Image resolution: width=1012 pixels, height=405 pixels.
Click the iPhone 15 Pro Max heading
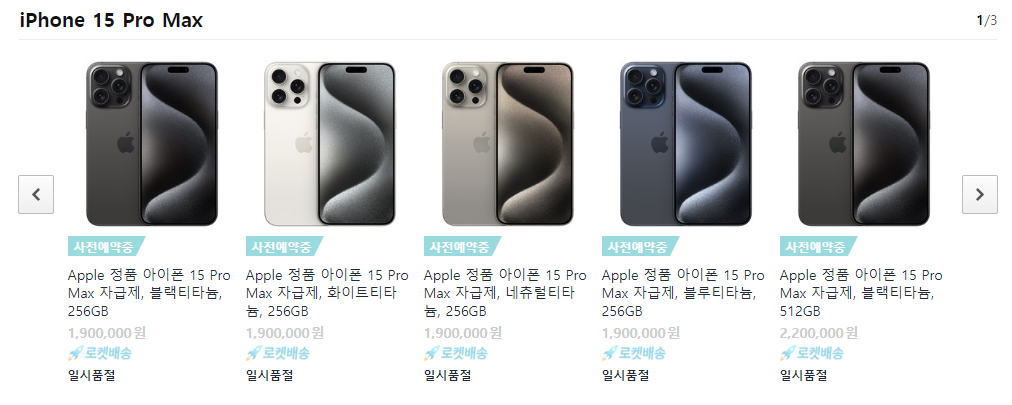[111, 21]
